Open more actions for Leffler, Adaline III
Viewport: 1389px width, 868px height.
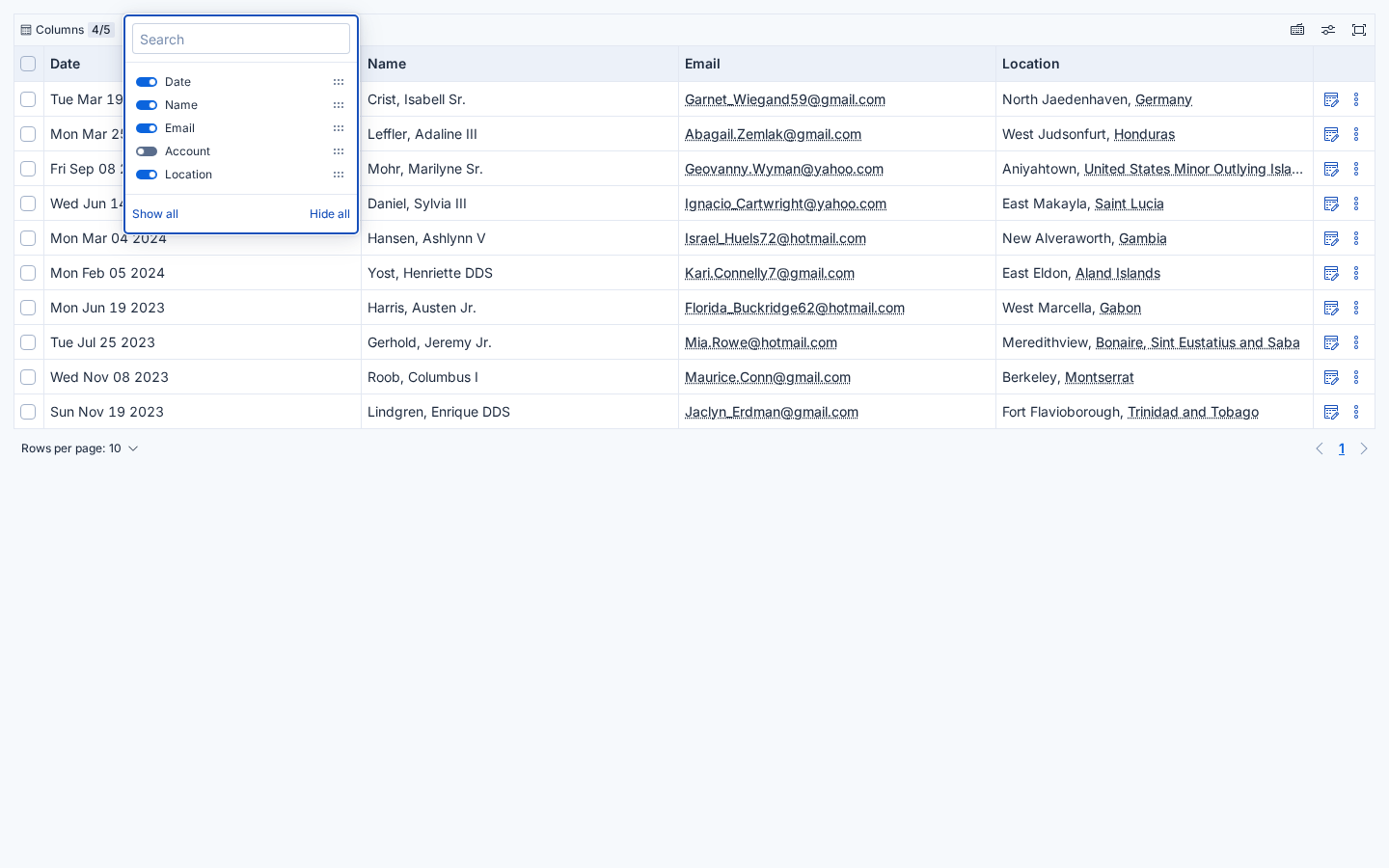1356,134
